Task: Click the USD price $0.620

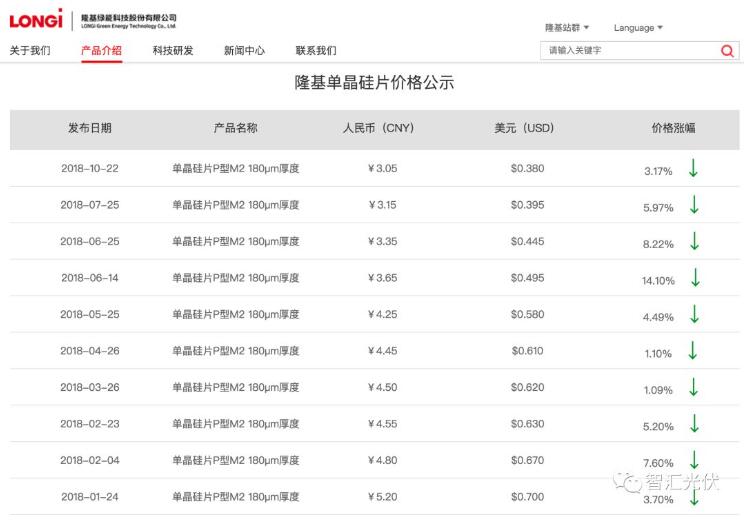Action: [527, 387]
